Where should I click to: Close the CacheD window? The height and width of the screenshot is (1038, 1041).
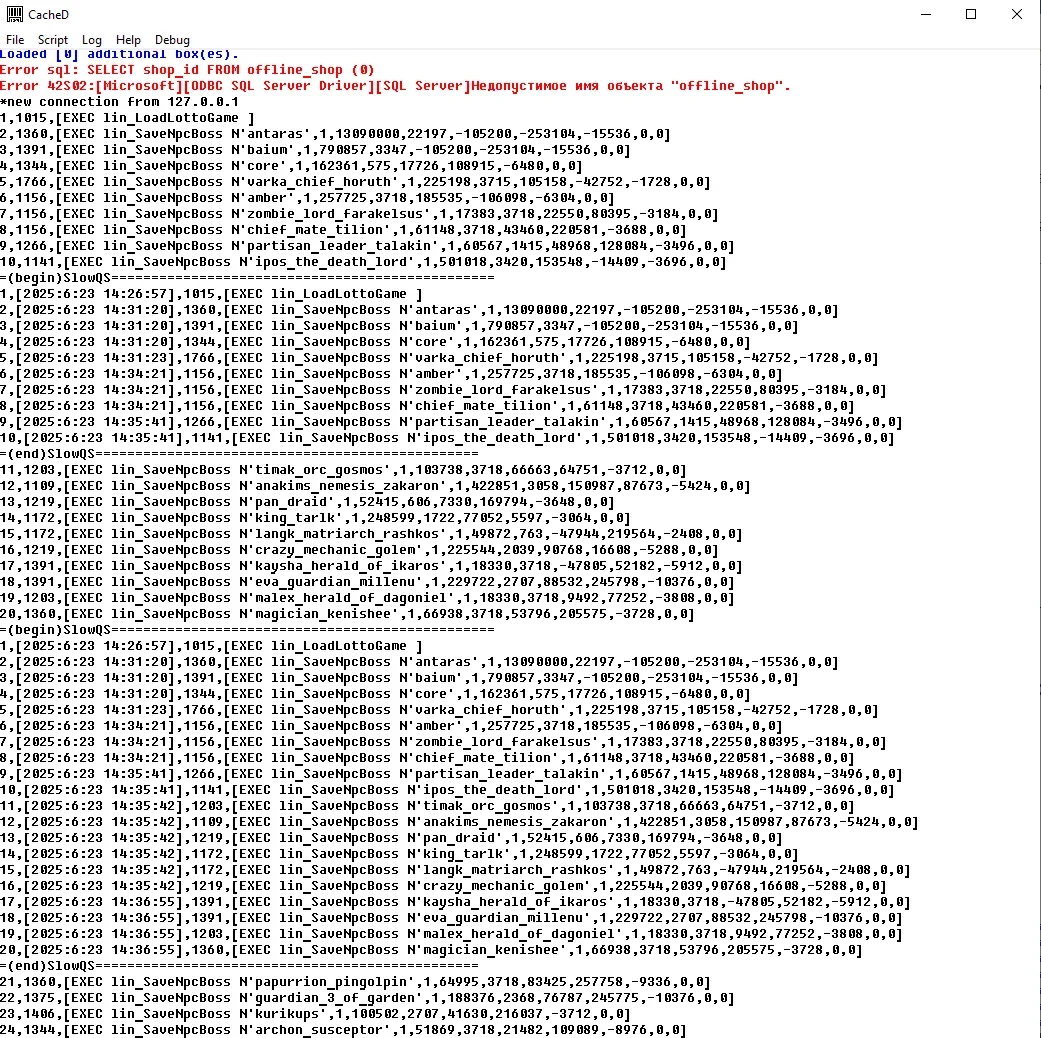(x=1016, y=14)
